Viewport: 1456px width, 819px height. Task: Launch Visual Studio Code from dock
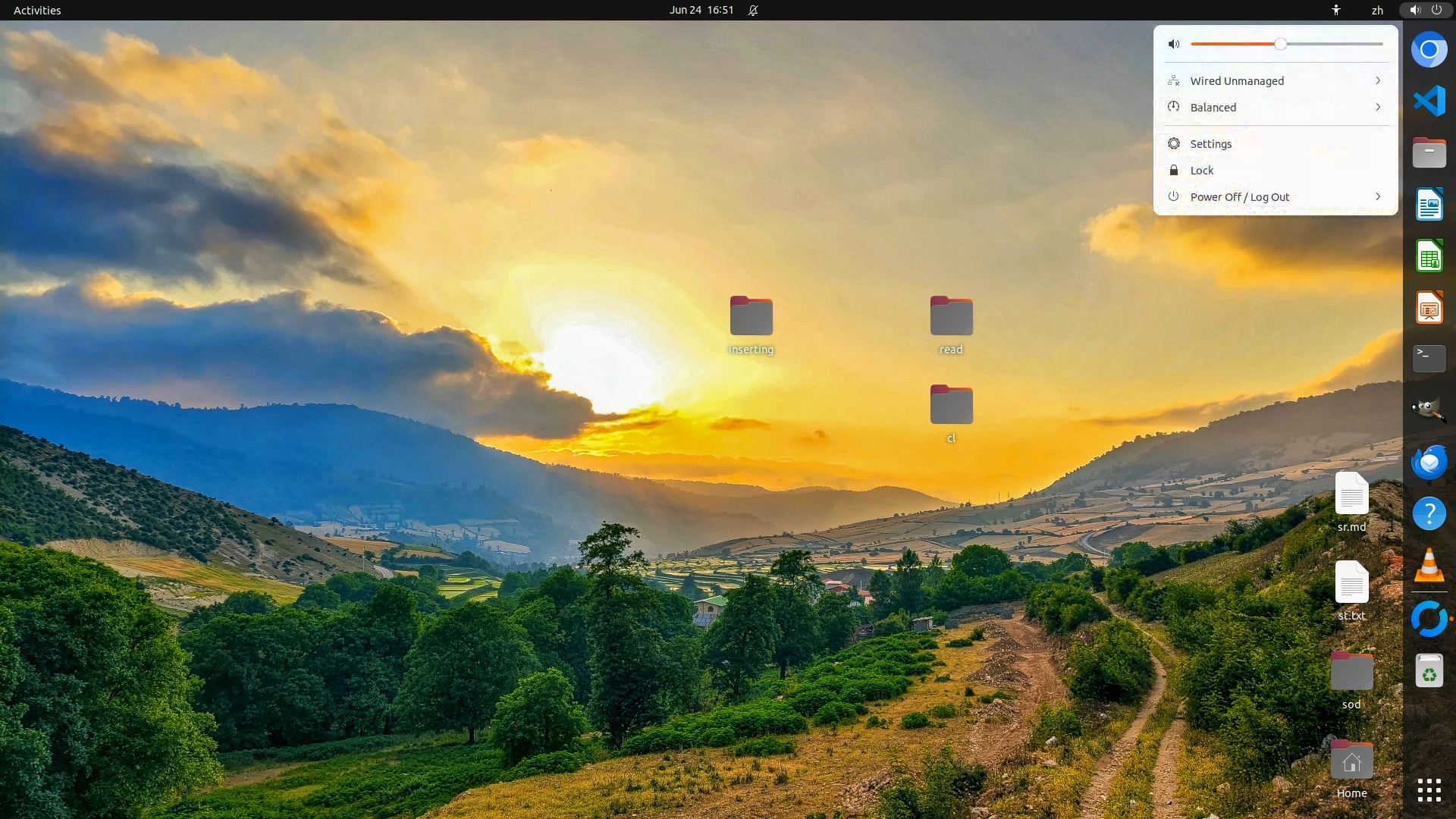[x=1429, y=101]
